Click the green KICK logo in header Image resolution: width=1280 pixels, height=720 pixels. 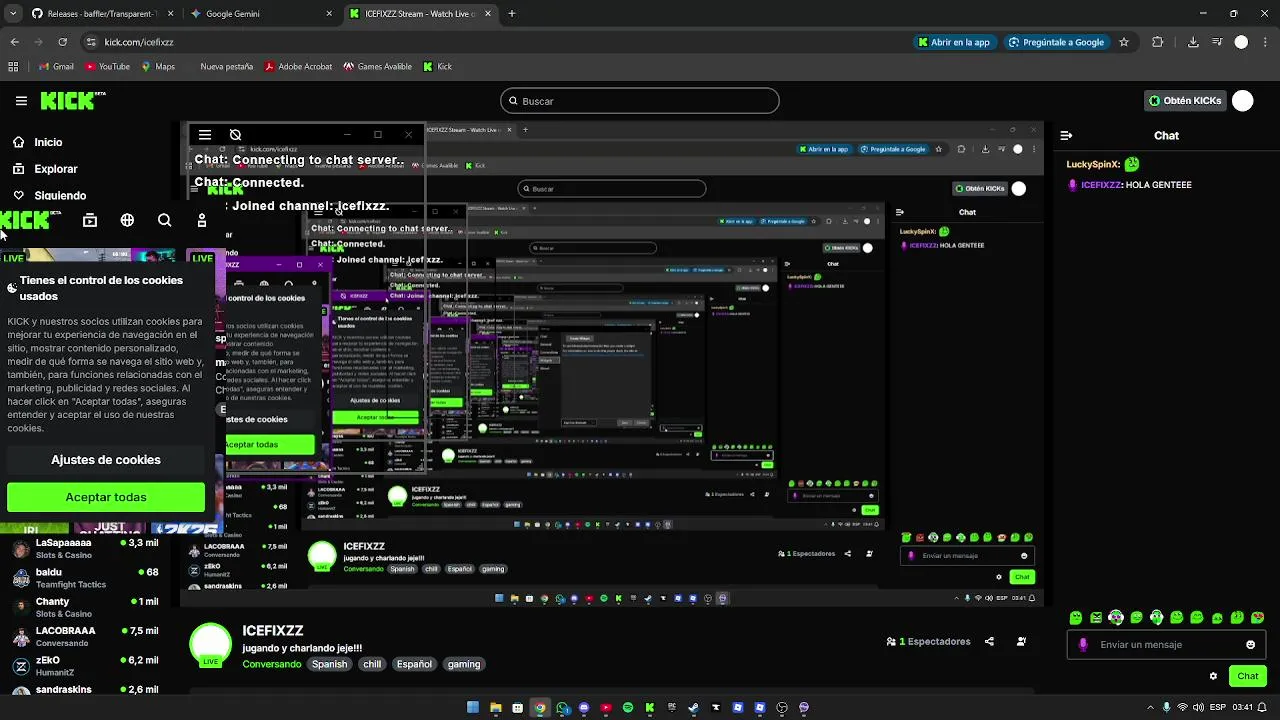[72, 100]
